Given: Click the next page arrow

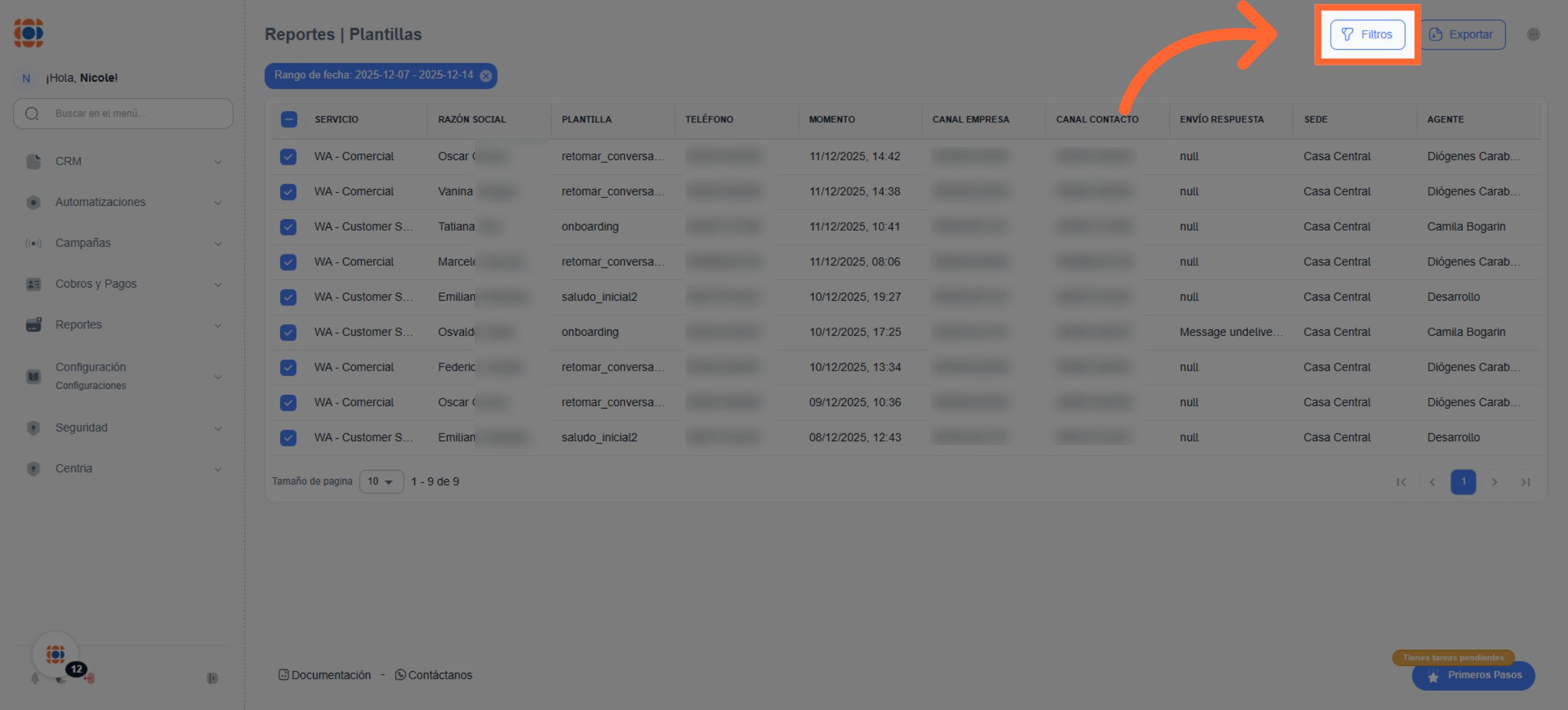Looking at the screenshot, I should (x=1494, y=482).
